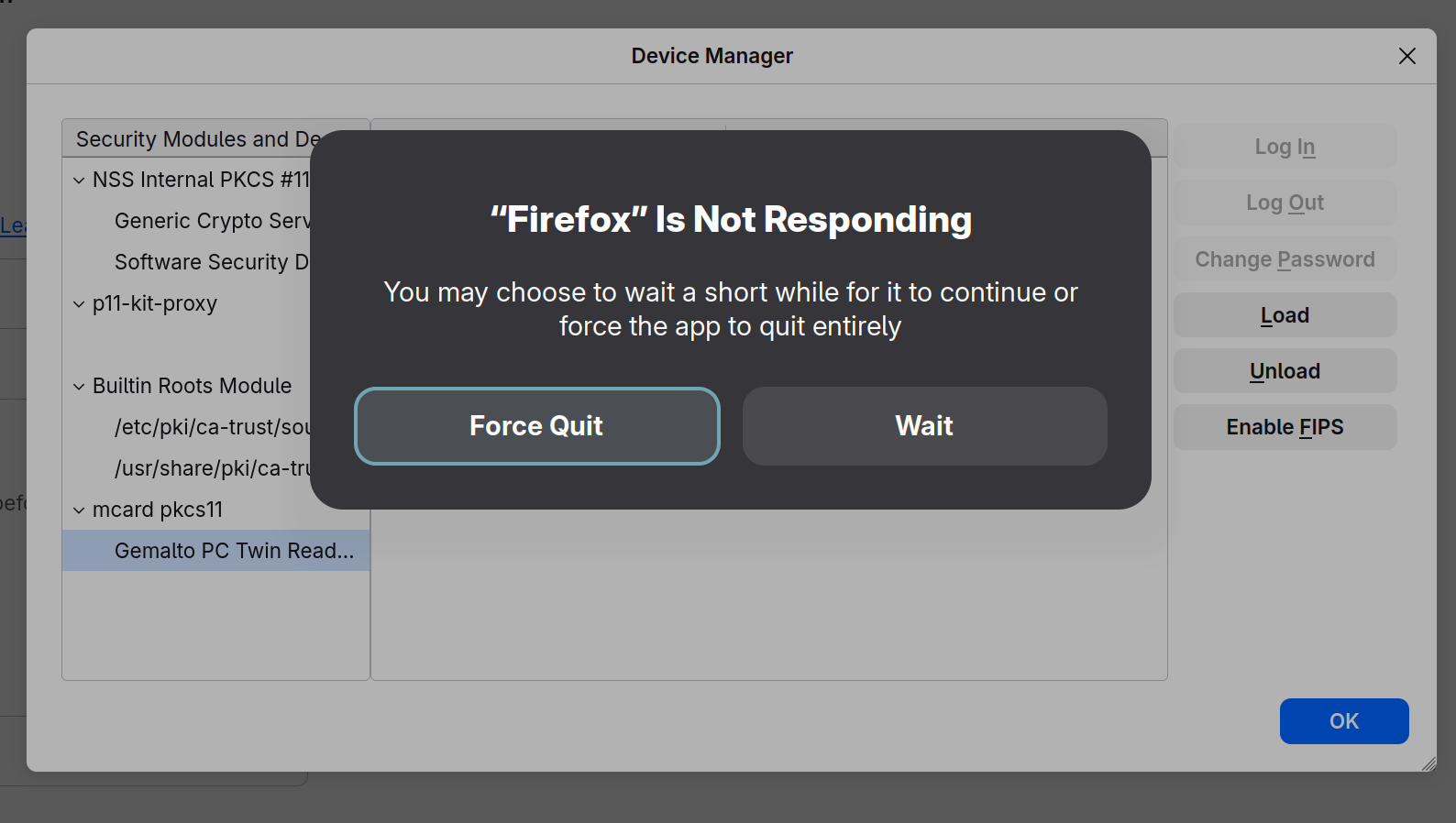Collapse the mcard pkcs11 module
The height and width of the screenshot is (823, 1456).
79,510
